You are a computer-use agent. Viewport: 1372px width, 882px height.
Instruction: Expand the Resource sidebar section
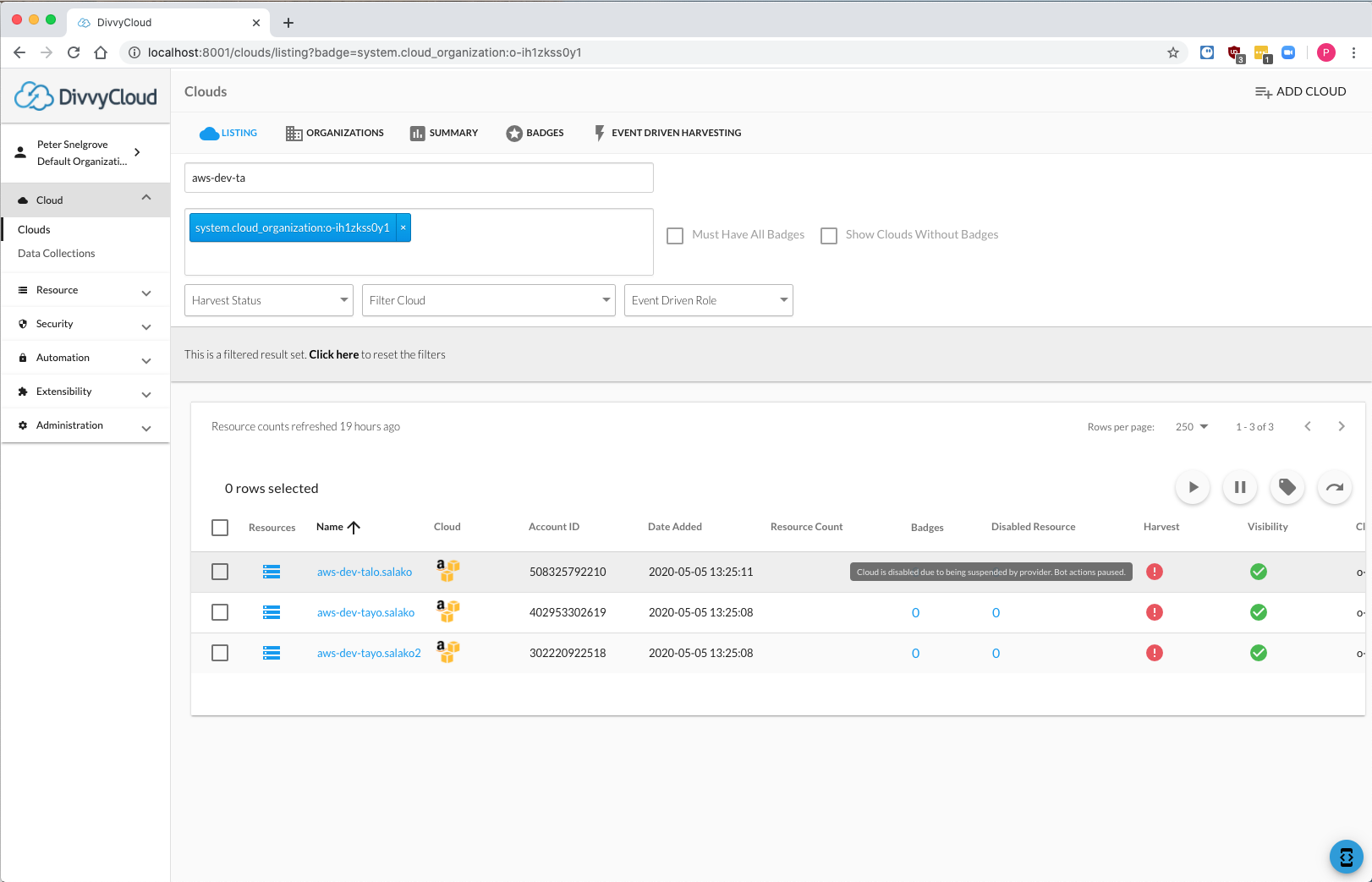point(85,290)
